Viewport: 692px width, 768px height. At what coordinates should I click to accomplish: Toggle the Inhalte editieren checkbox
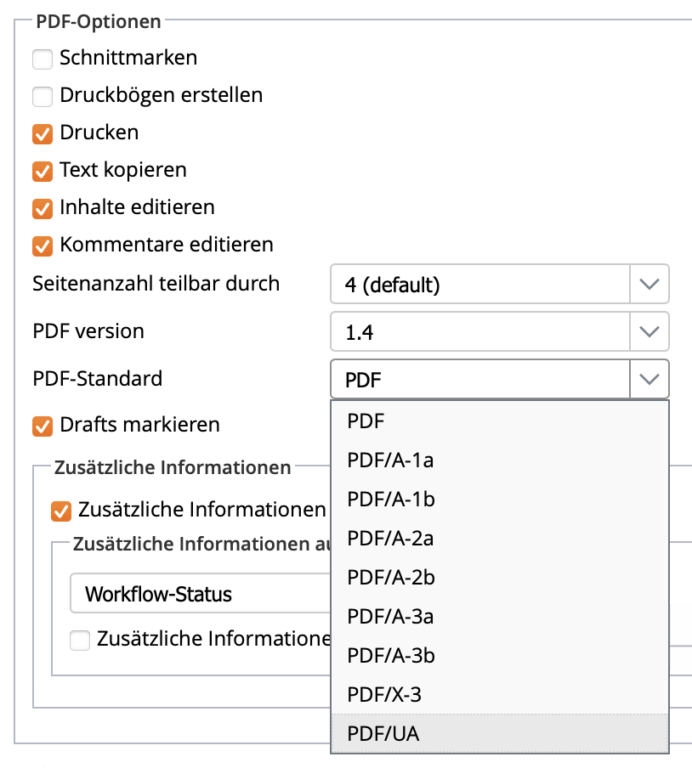pyautogui.click(x=42, y=209)
